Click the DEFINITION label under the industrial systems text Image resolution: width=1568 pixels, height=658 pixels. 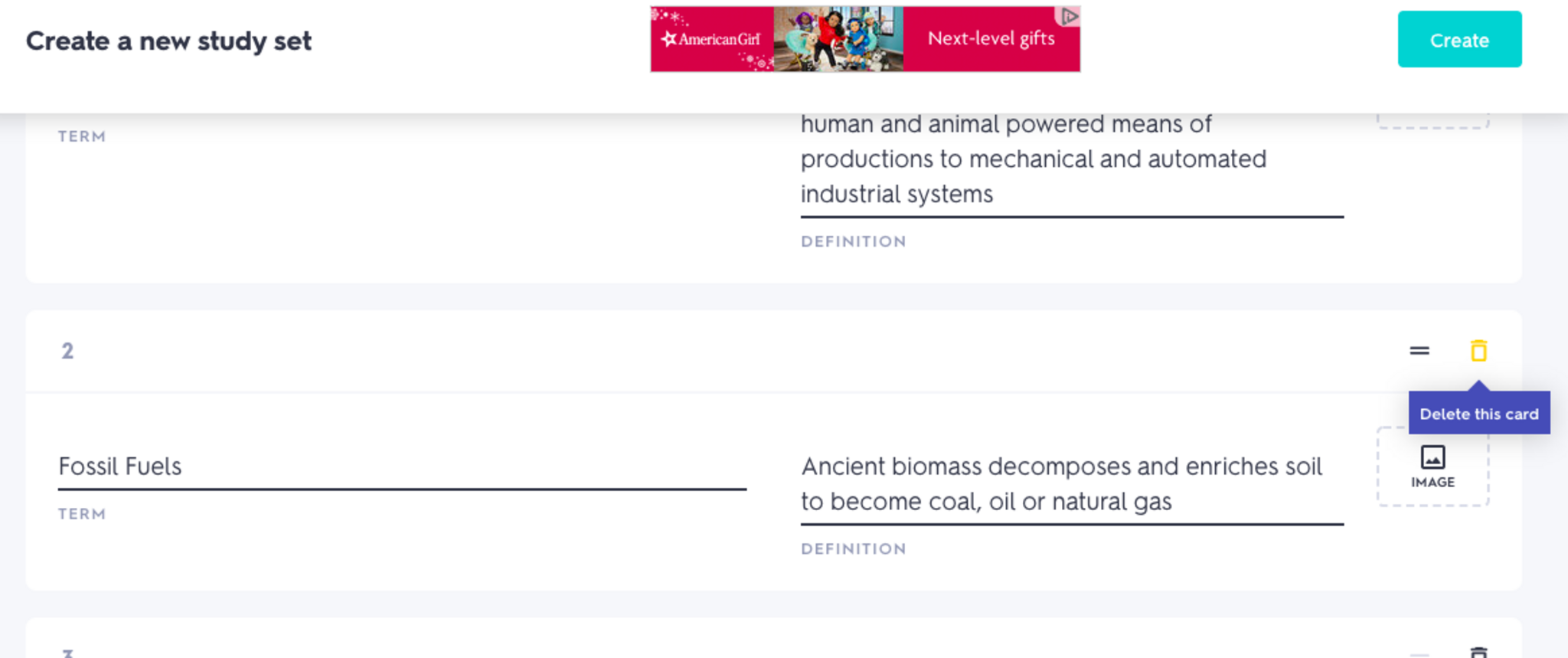853,242
